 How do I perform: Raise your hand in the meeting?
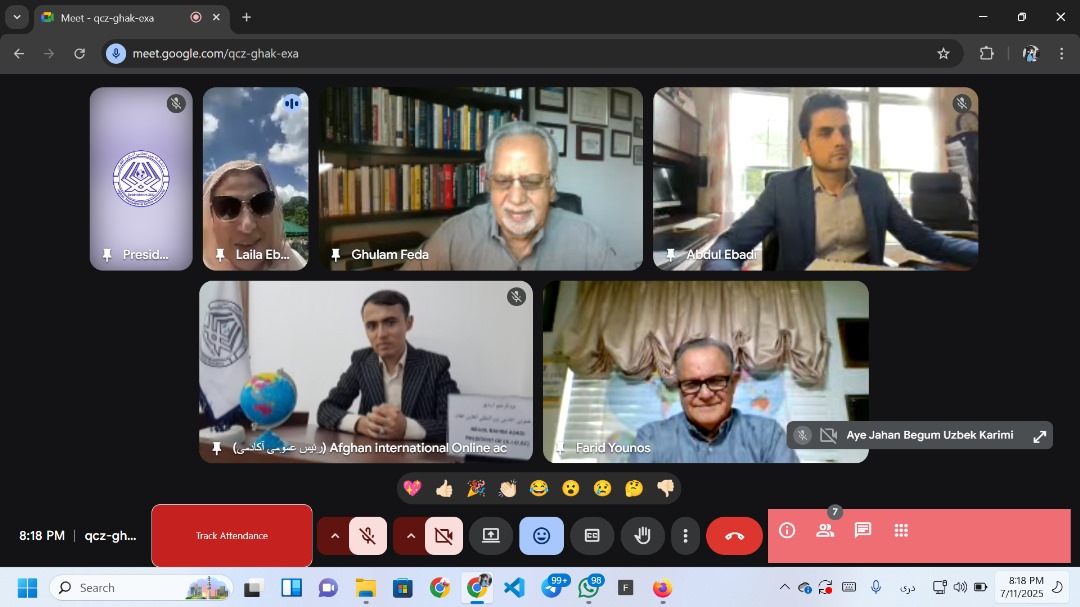[642, 536]
